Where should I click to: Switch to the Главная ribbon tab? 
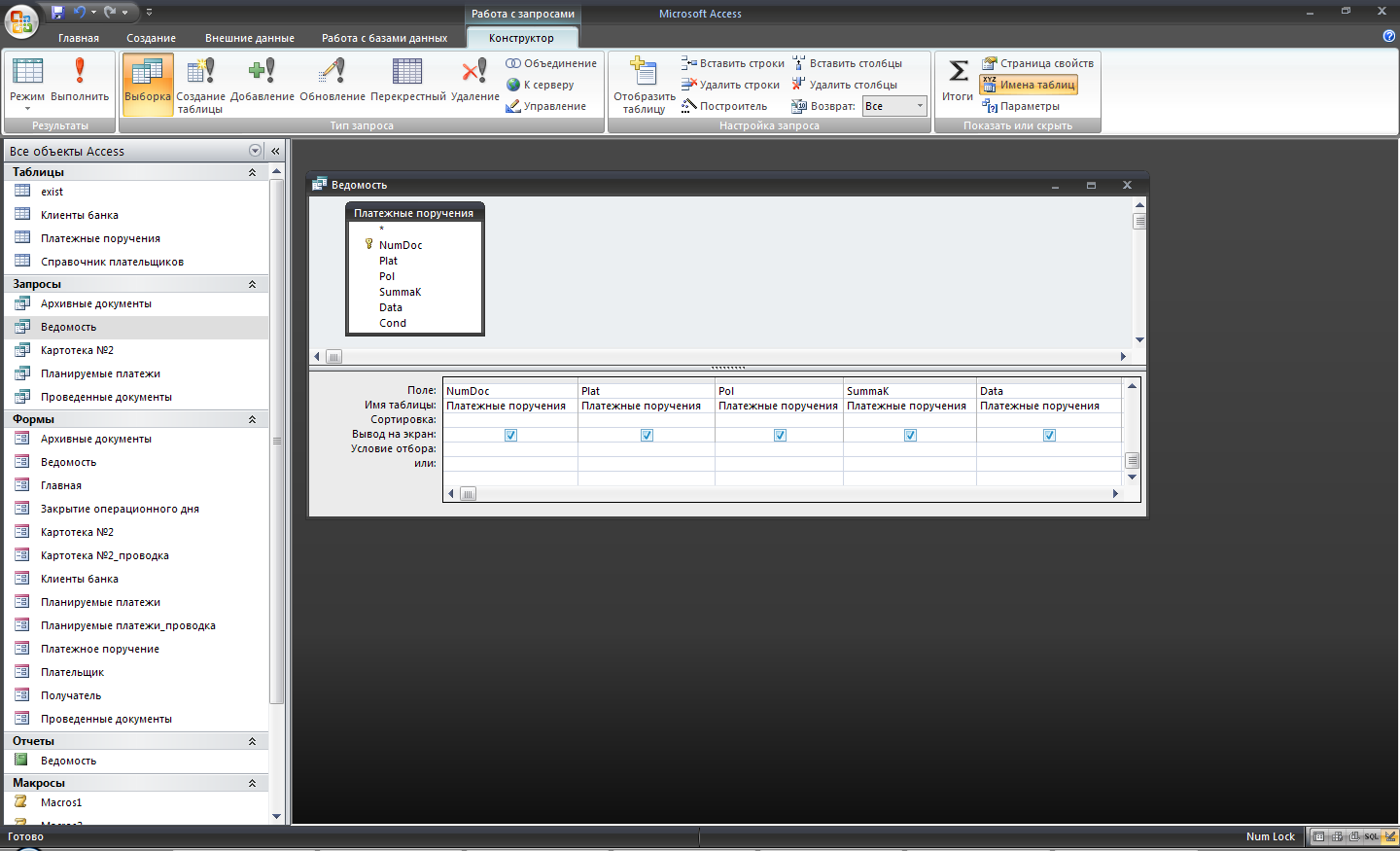79,38
